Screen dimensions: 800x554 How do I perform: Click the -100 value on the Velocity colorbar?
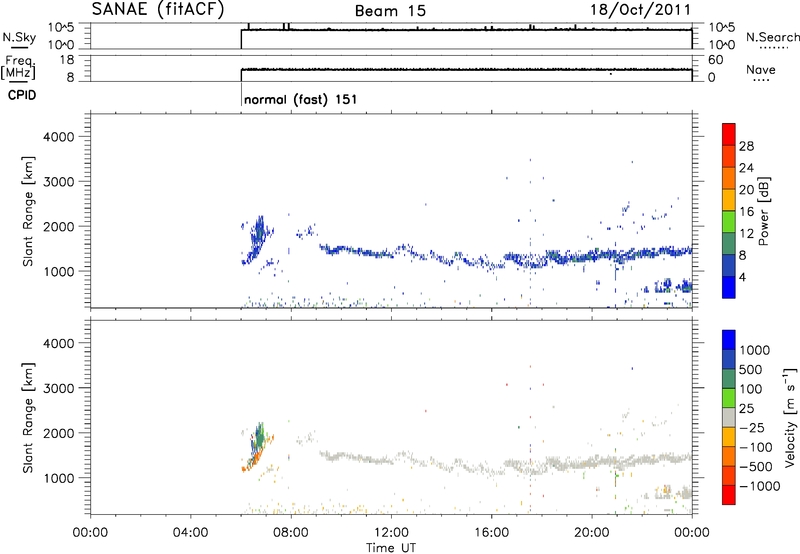[x=756, y=447]
